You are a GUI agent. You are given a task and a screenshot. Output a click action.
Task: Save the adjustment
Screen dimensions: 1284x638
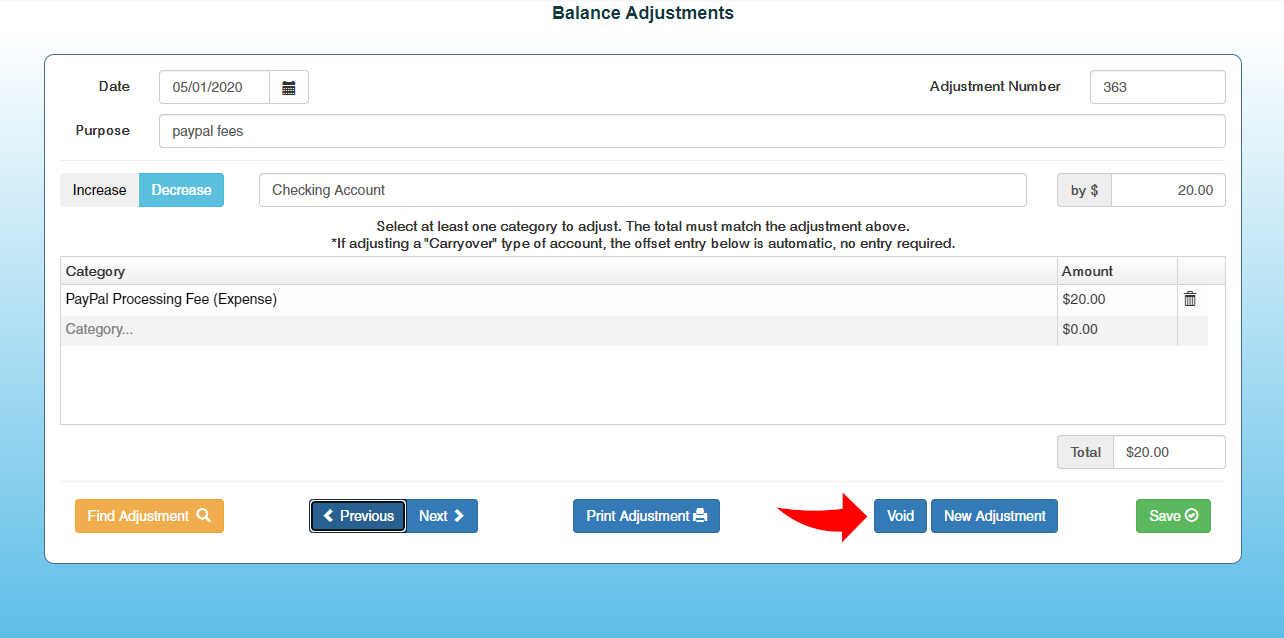point(1173,516)
